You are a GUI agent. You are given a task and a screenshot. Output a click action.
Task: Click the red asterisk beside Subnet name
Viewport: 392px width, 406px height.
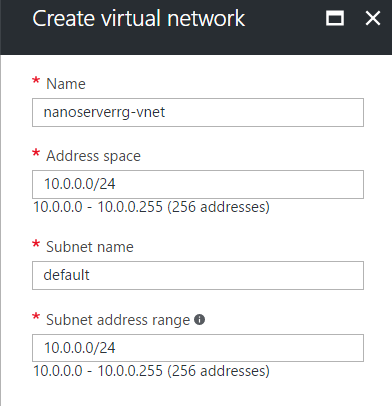[x=36, y=244]
